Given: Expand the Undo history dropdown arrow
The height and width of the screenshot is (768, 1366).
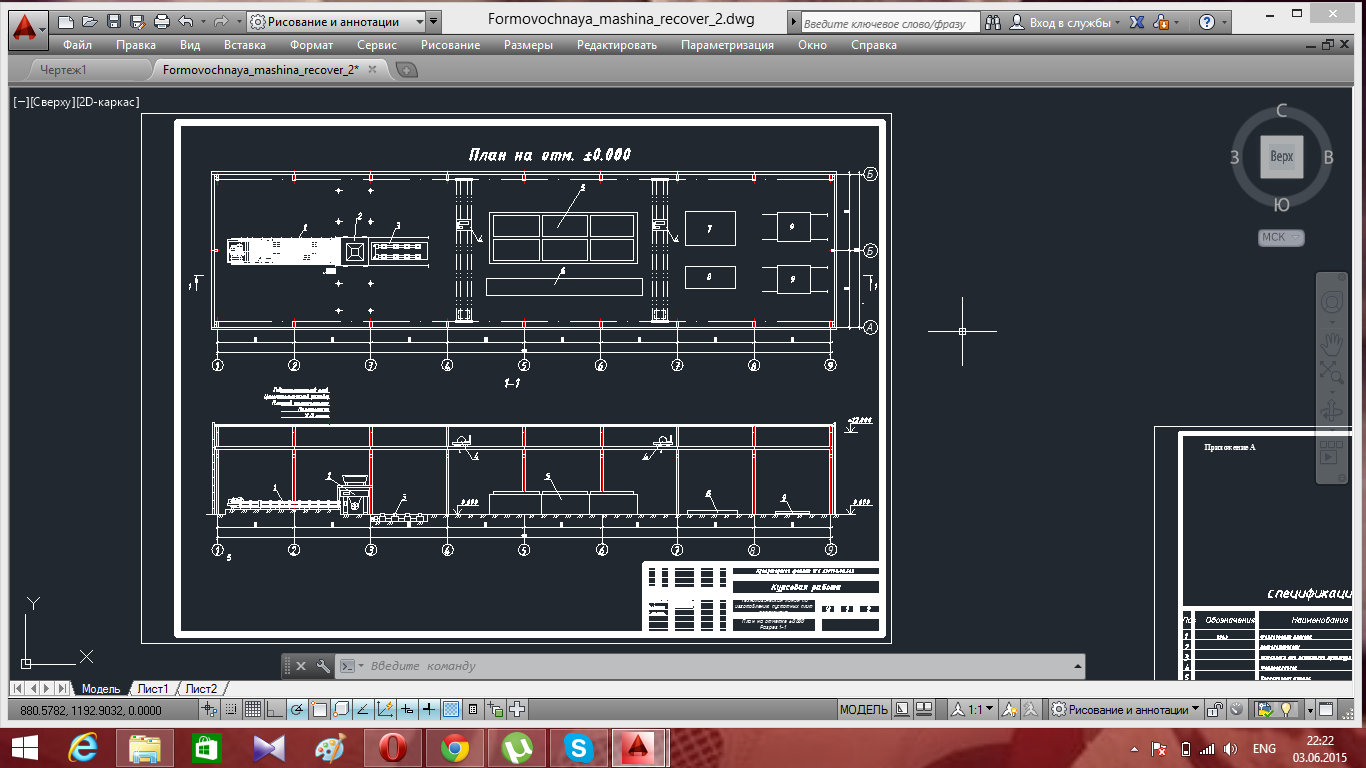Looking at the screenshot, I should tap(203, 21).
